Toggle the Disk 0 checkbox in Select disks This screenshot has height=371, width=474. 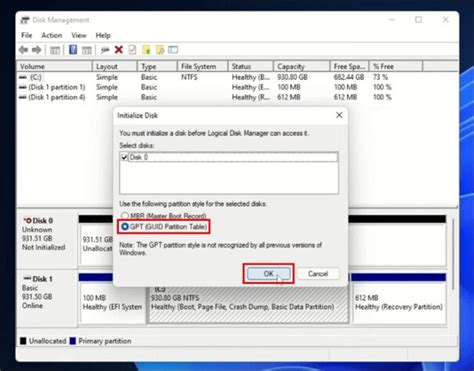[124, 157]
